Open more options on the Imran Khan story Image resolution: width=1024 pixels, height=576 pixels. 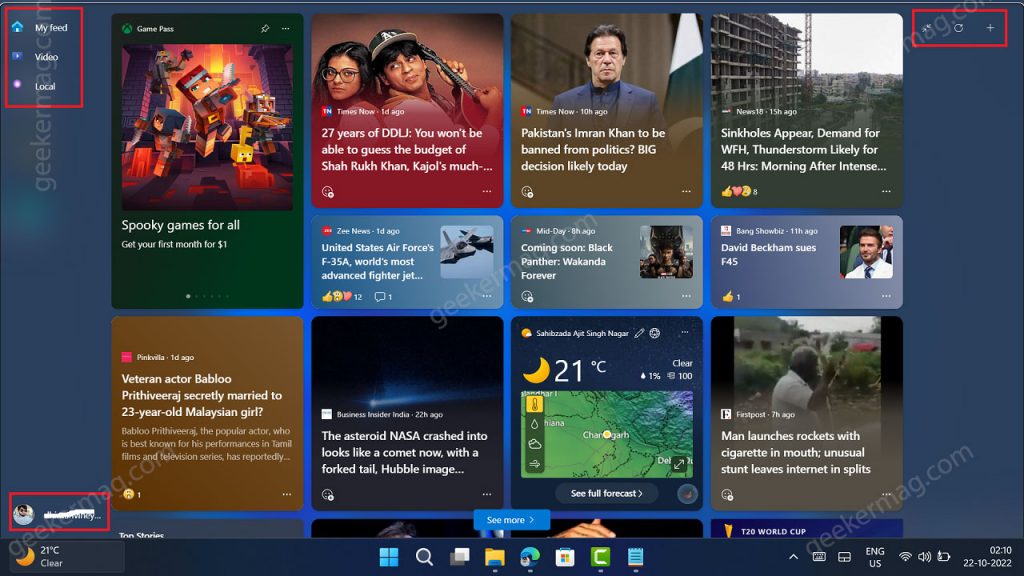coord(686,191)
